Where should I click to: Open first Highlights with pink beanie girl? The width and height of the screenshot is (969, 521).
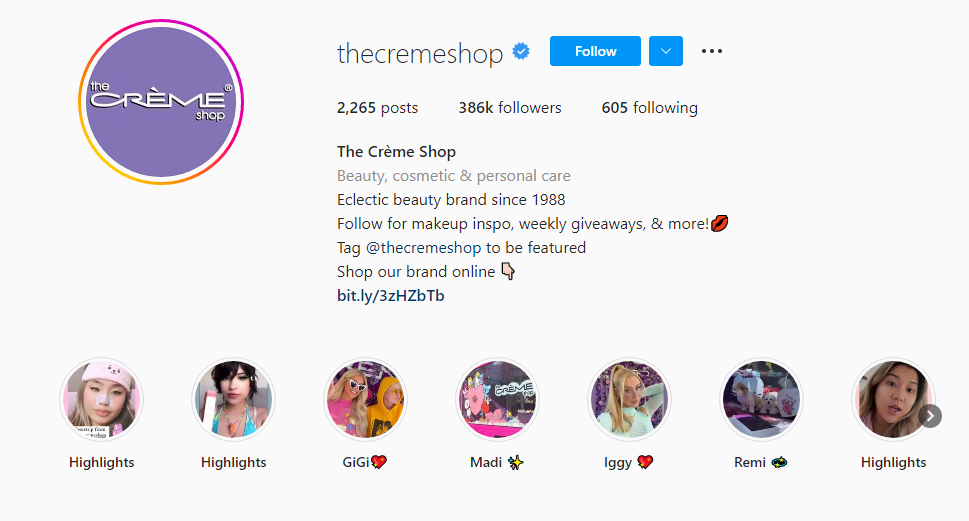pos(101,399)
